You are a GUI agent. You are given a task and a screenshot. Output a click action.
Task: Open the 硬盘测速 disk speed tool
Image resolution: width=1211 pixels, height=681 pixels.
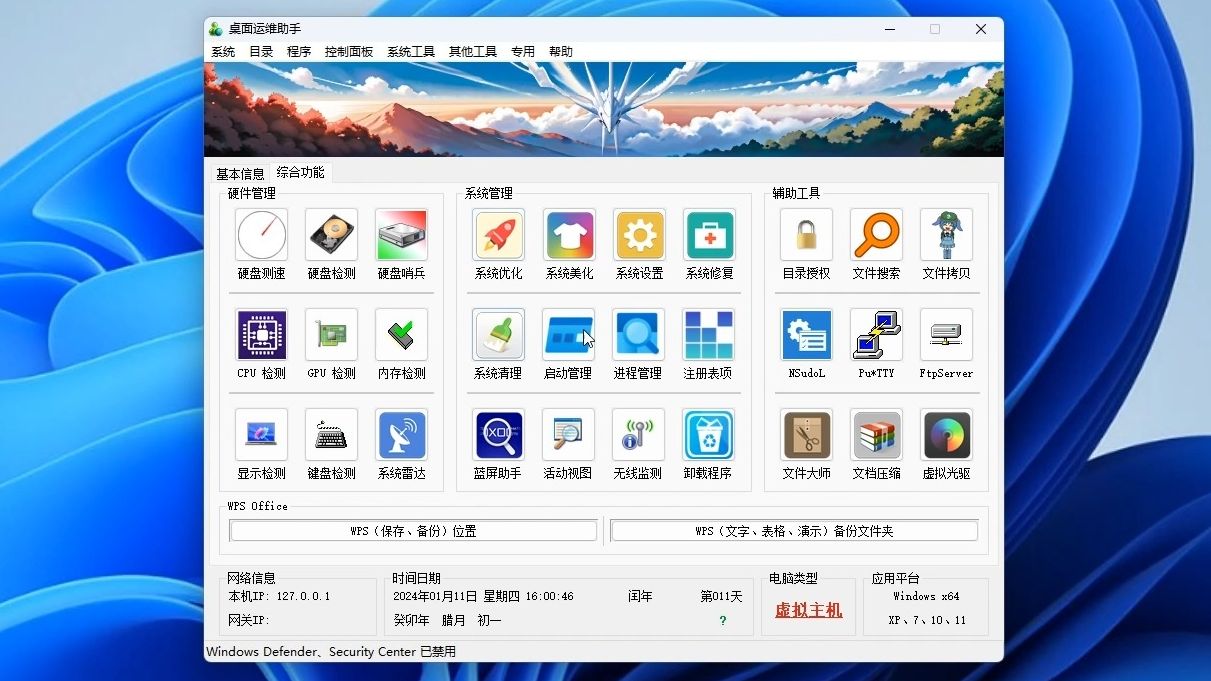pos(262,235)
